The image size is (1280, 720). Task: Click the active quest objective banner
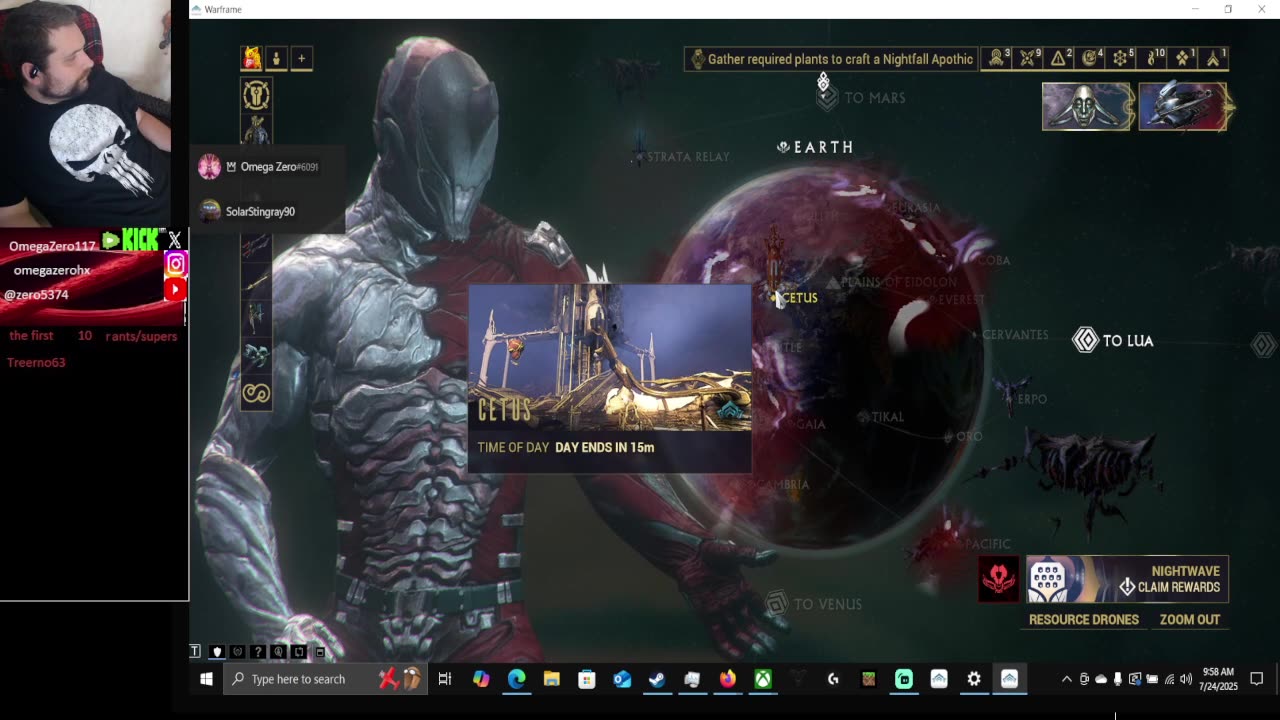(831, 59)
